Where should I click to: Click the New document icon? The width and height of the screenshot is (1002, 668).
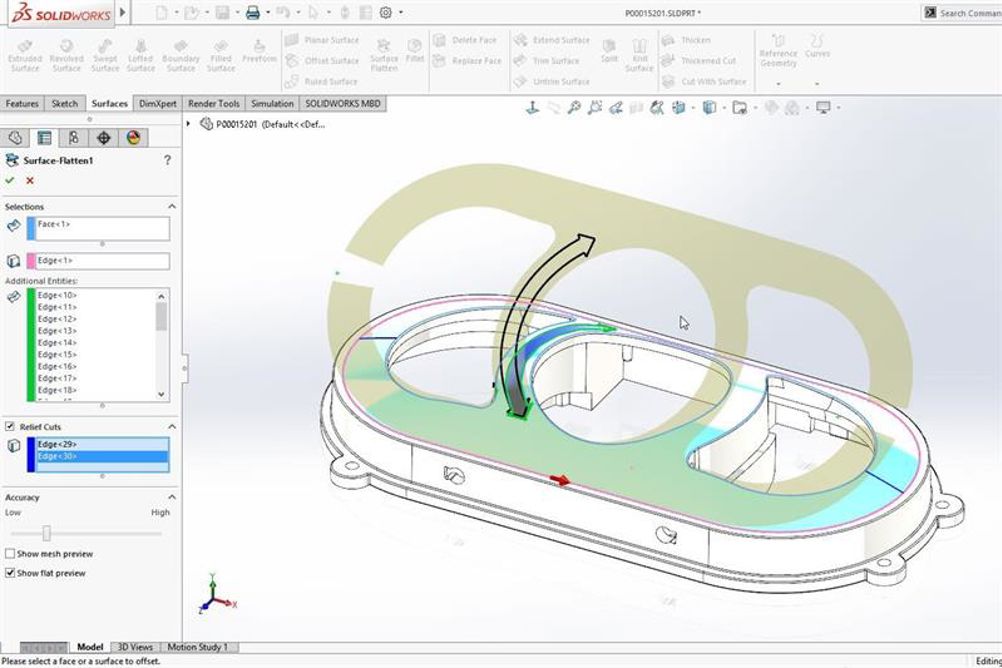tap(162, 13)
